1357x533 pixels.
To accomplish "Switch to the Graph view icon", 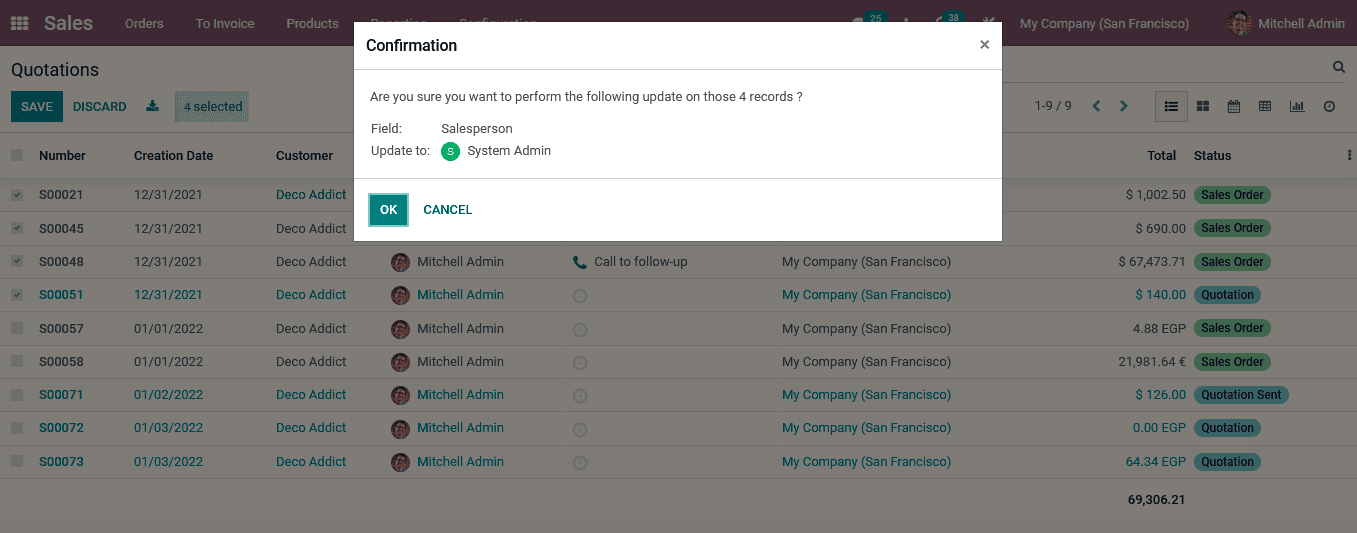I will (x=1297, y=106).
